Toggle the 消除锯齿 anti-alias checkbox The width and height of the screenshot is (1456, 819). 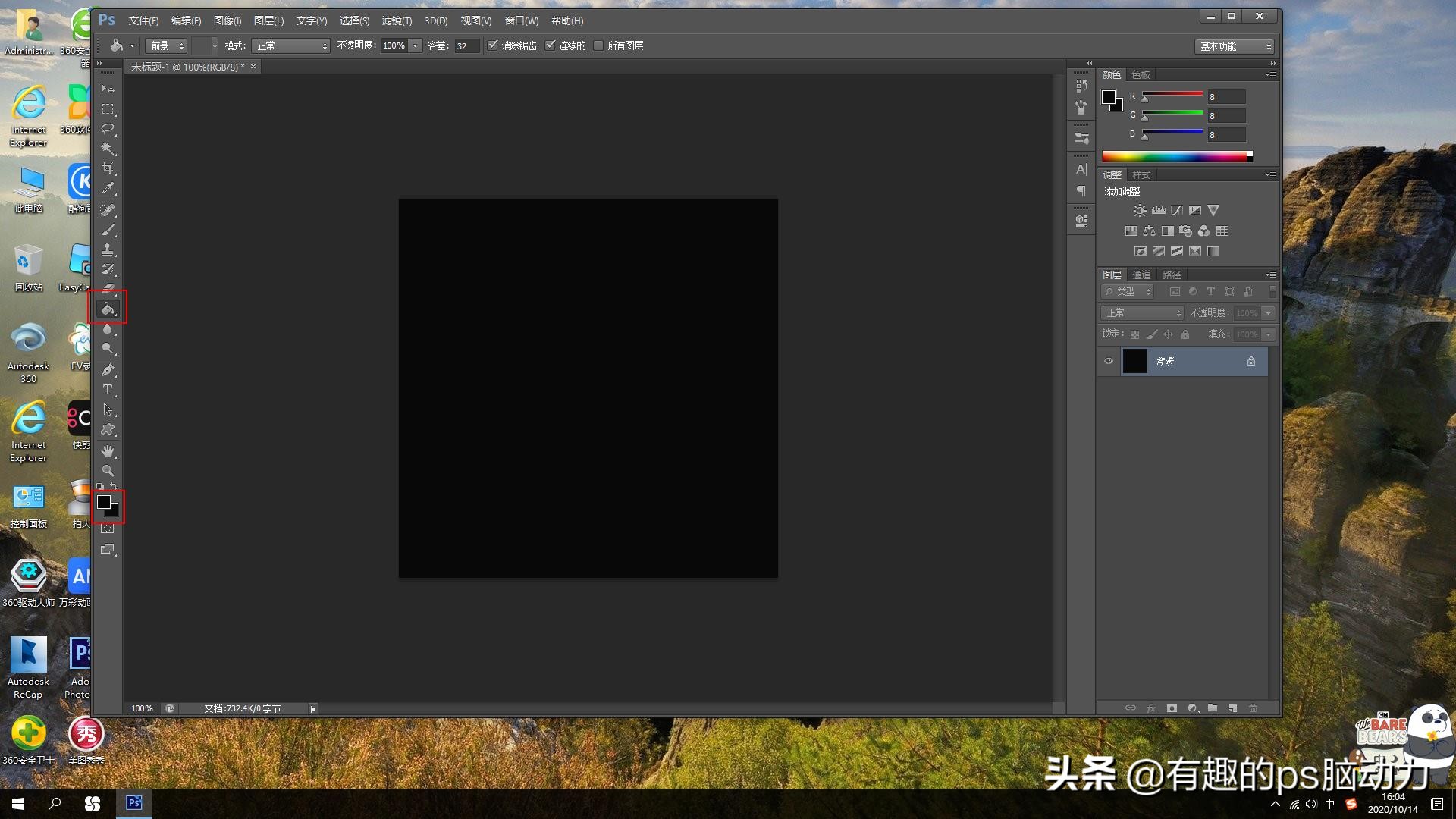tap(493, 45)
